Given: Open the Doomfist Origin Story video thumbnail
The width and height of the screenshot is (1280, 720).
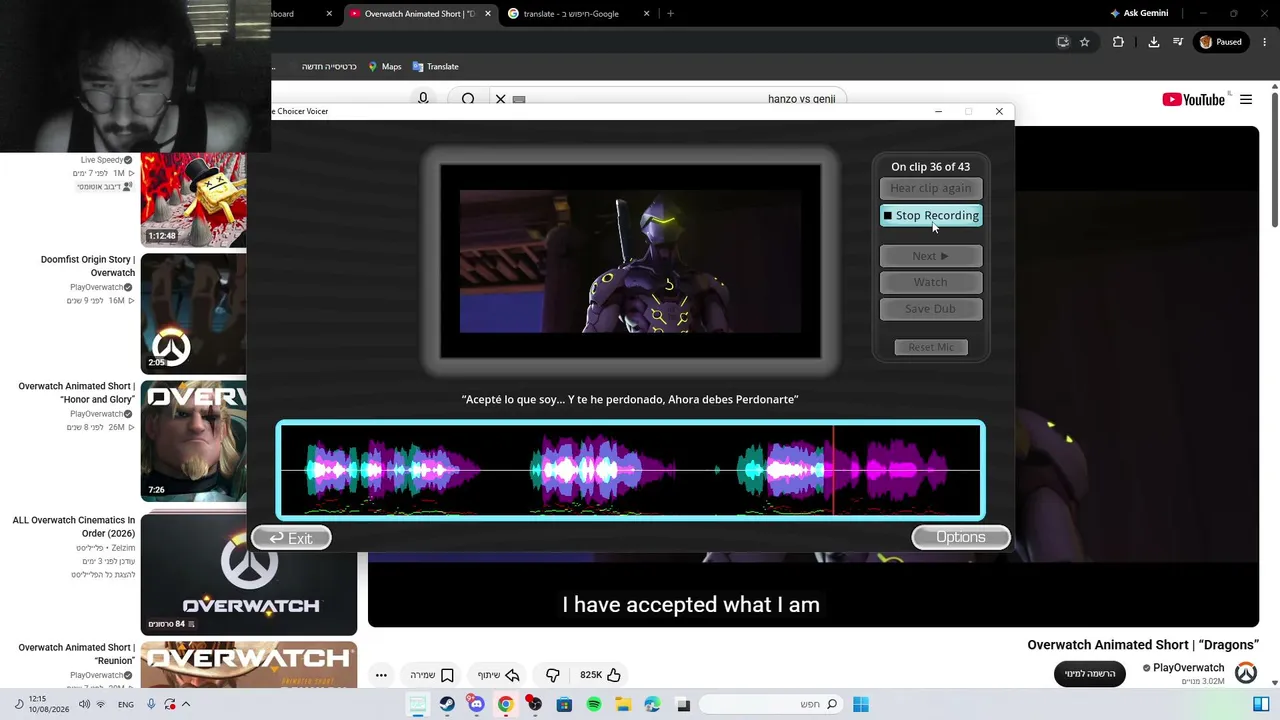Looking at the screenshot, I should click(x=193, y=313).
